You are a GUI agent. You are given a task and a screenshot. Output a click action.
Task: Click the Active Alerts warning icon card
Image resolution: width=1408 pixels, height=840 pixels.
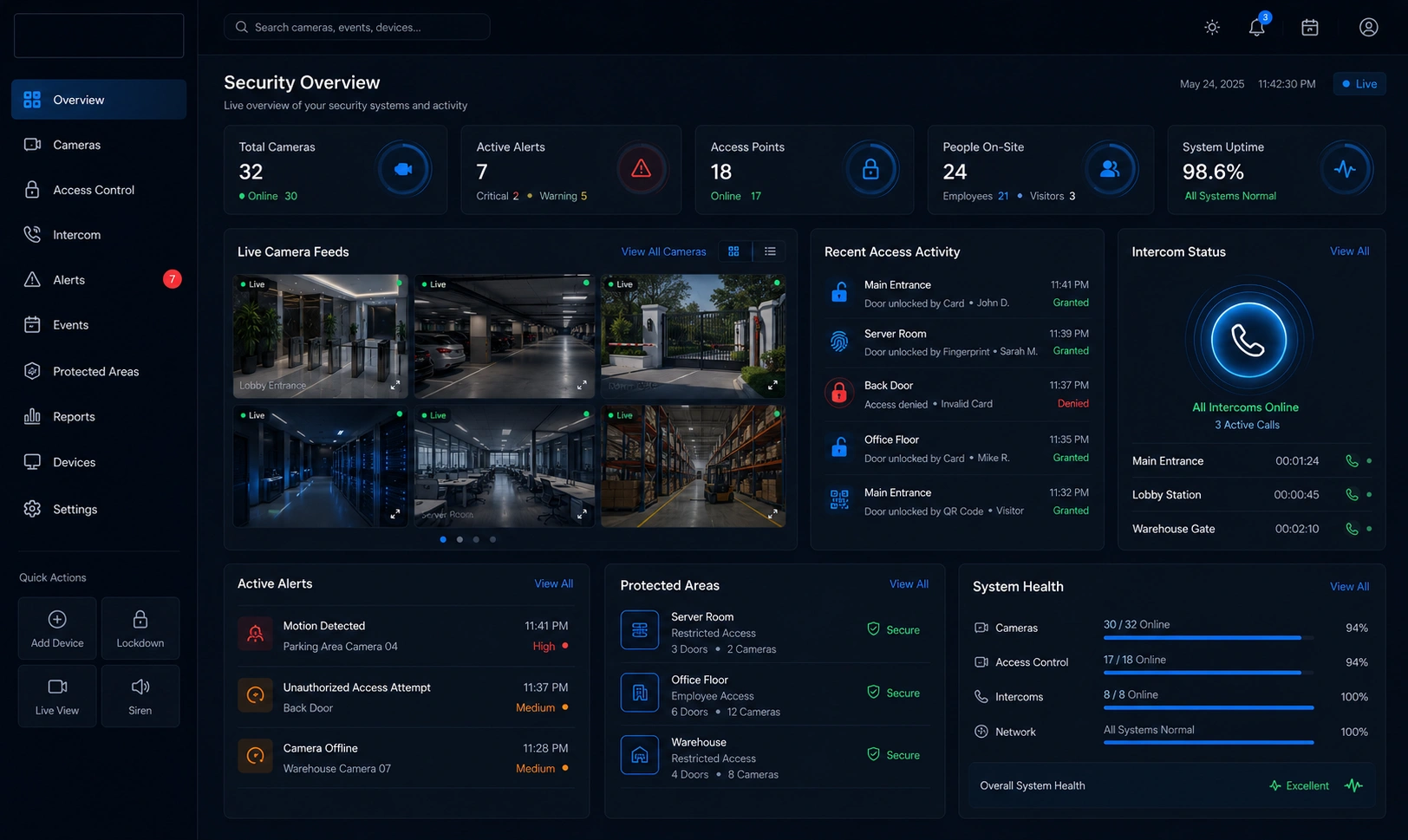642,169
